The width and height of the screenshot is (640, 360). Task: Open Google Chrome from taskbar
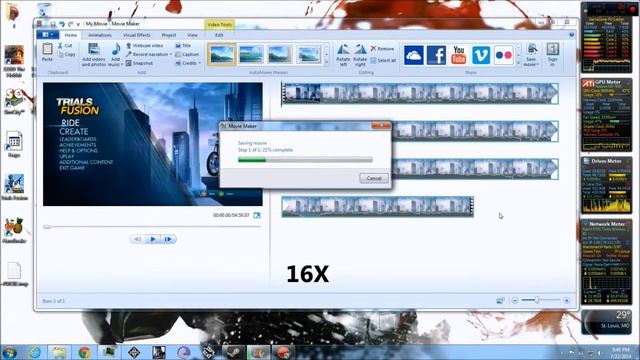coord(84,352)
